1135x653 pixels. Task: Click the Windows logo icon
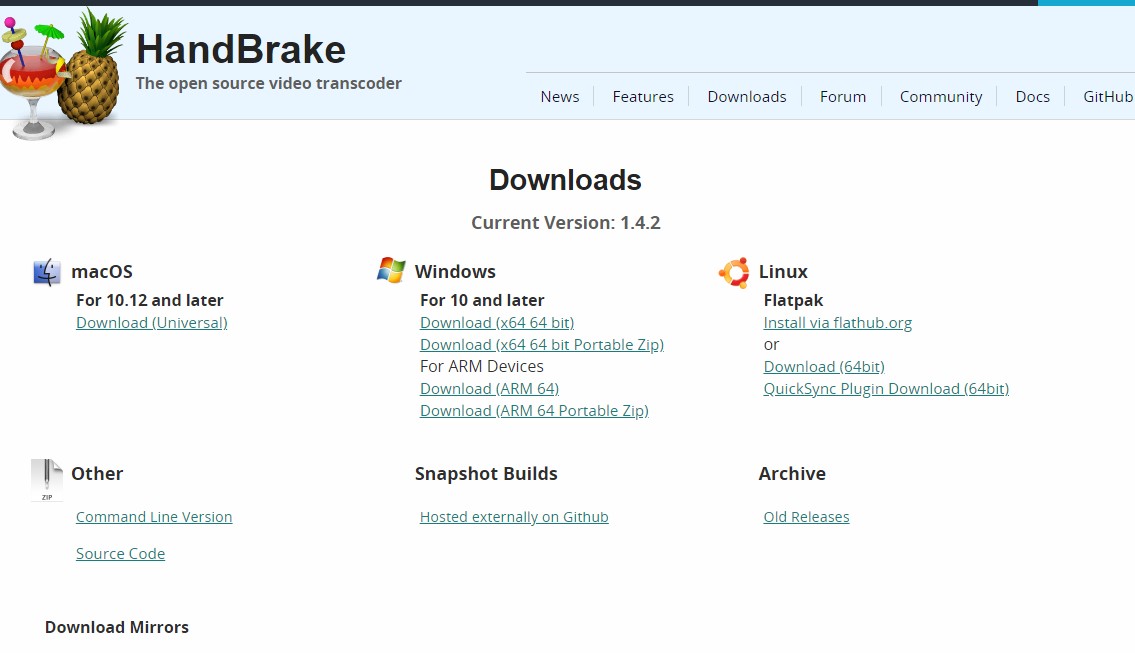(390, 270)
